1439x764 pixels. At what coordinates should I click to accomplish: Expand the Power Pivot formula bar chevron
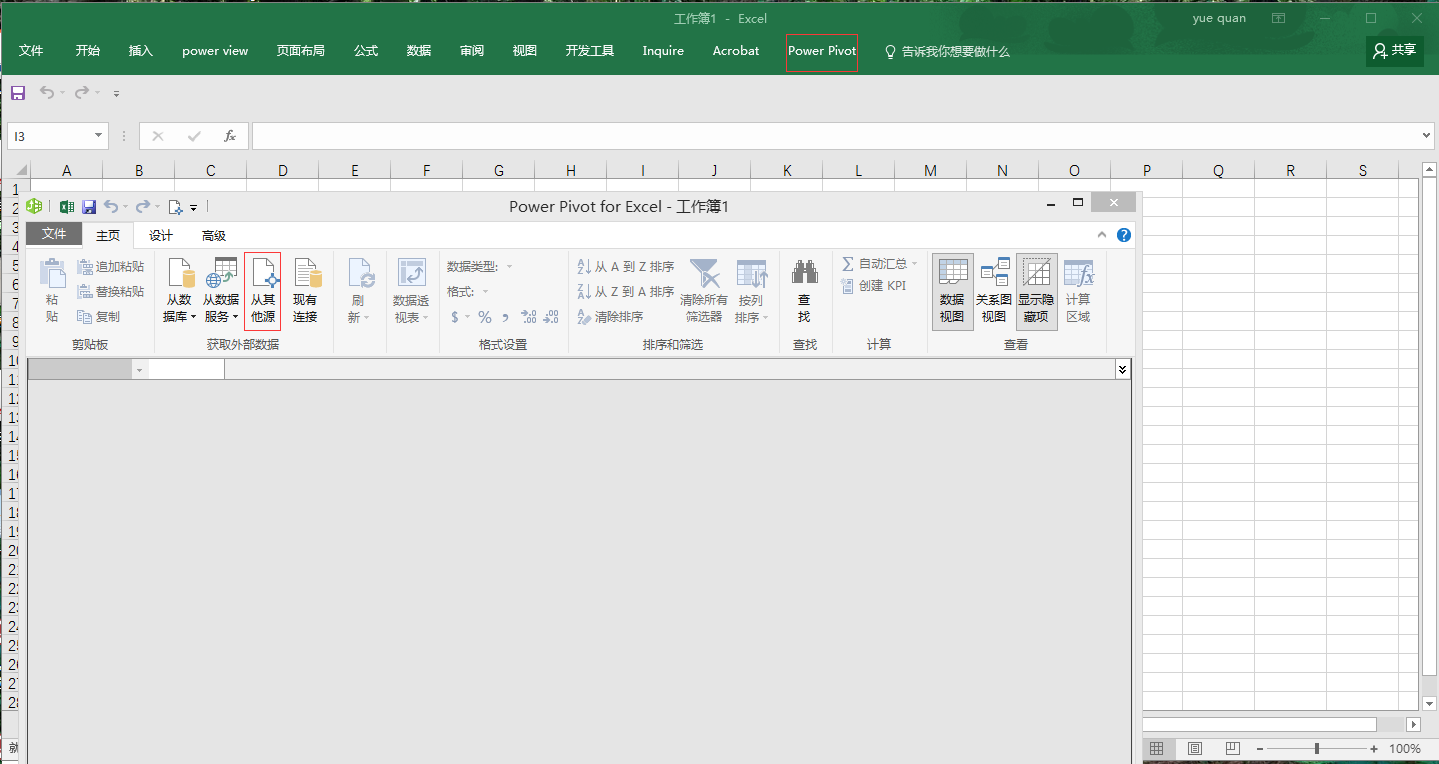pyautogui.click(x=1122, y=369)
